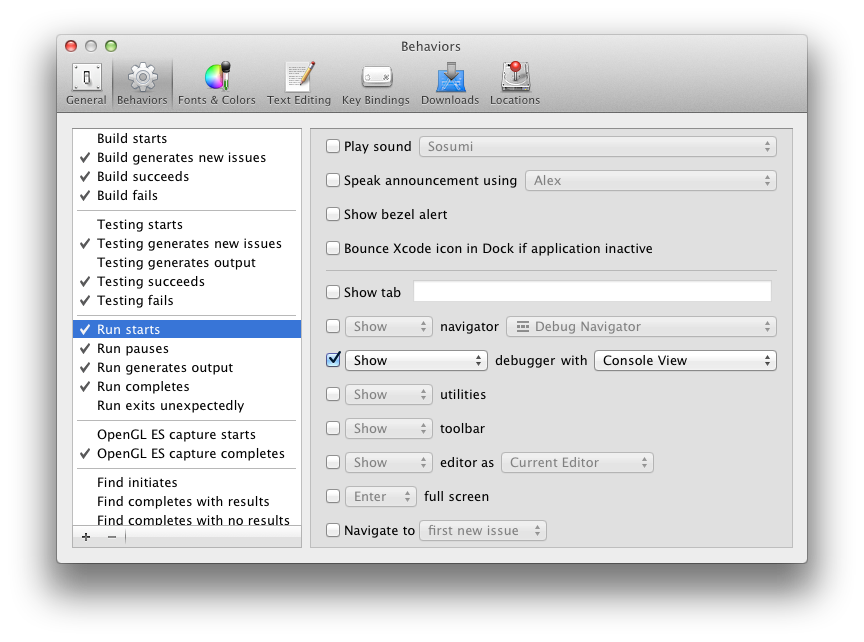Open the Alex voice dropdown

coord(651,181)
